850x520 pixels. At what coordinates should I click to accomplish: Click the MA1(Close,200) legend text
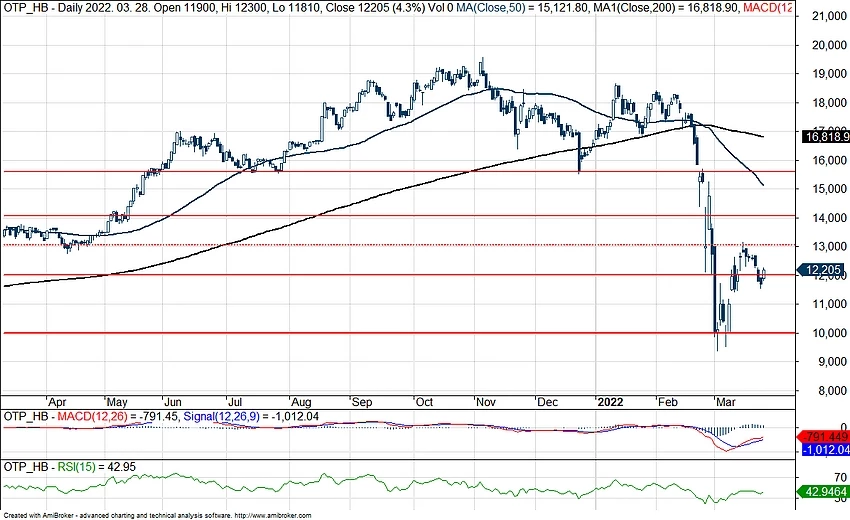pyautogui.click(x=632, y=8)
